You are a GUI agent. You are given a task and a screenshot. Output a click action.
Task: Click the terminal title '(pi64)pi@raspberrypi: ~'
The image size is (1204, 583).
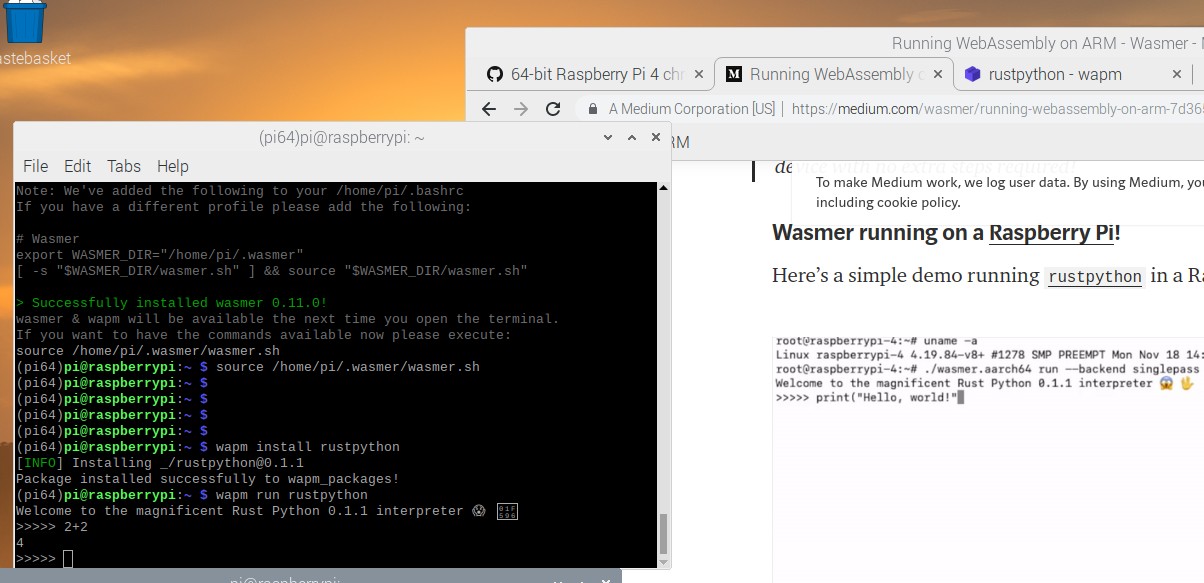click(342, 138)
